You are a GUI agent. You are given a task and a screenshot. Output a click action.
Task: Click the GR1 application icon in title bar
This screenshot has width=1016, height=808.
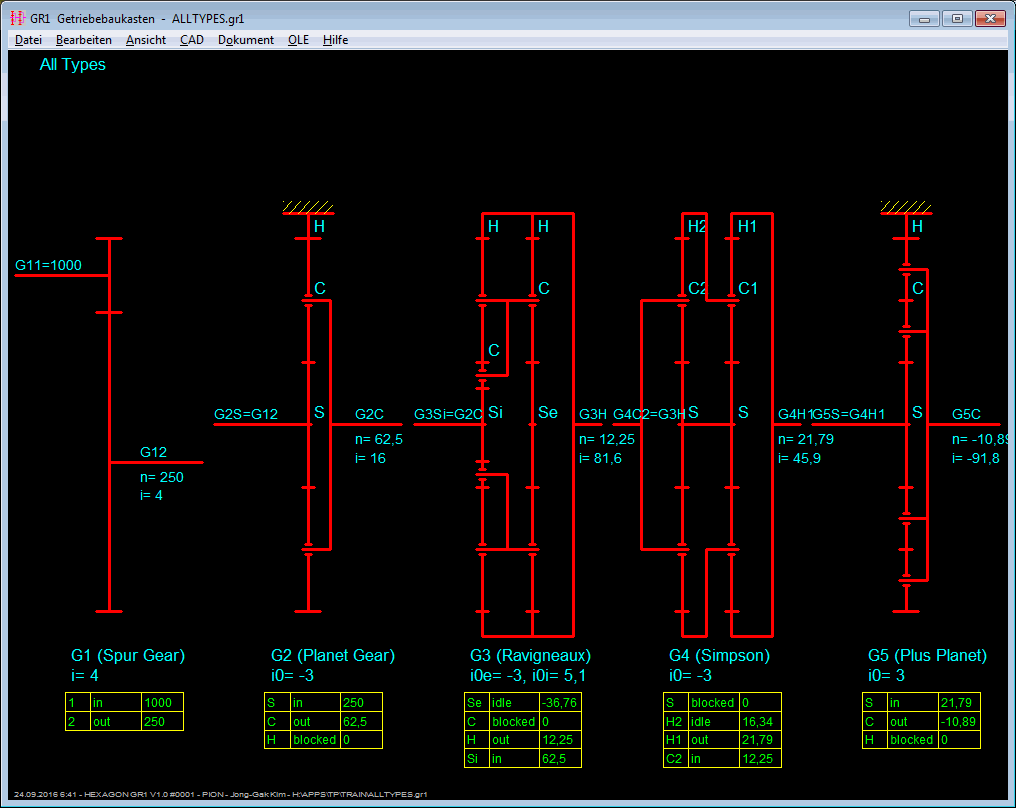(x=17, y=18)
